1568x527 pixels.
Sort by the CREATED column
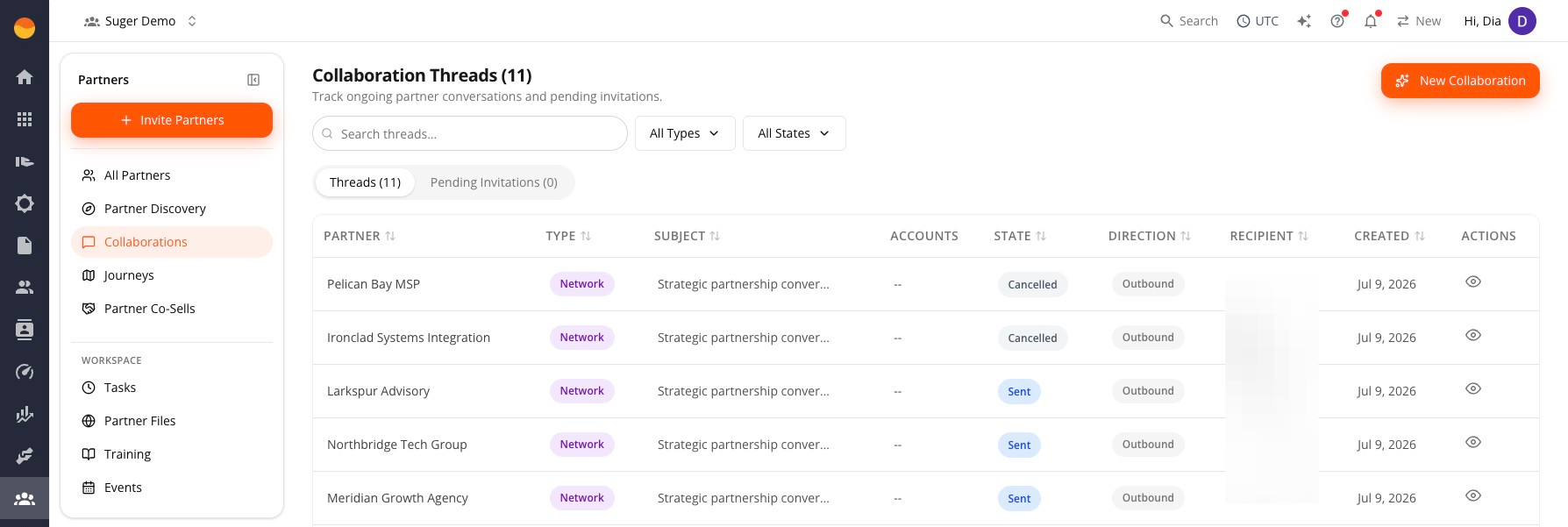click(x=1389, y=236)
